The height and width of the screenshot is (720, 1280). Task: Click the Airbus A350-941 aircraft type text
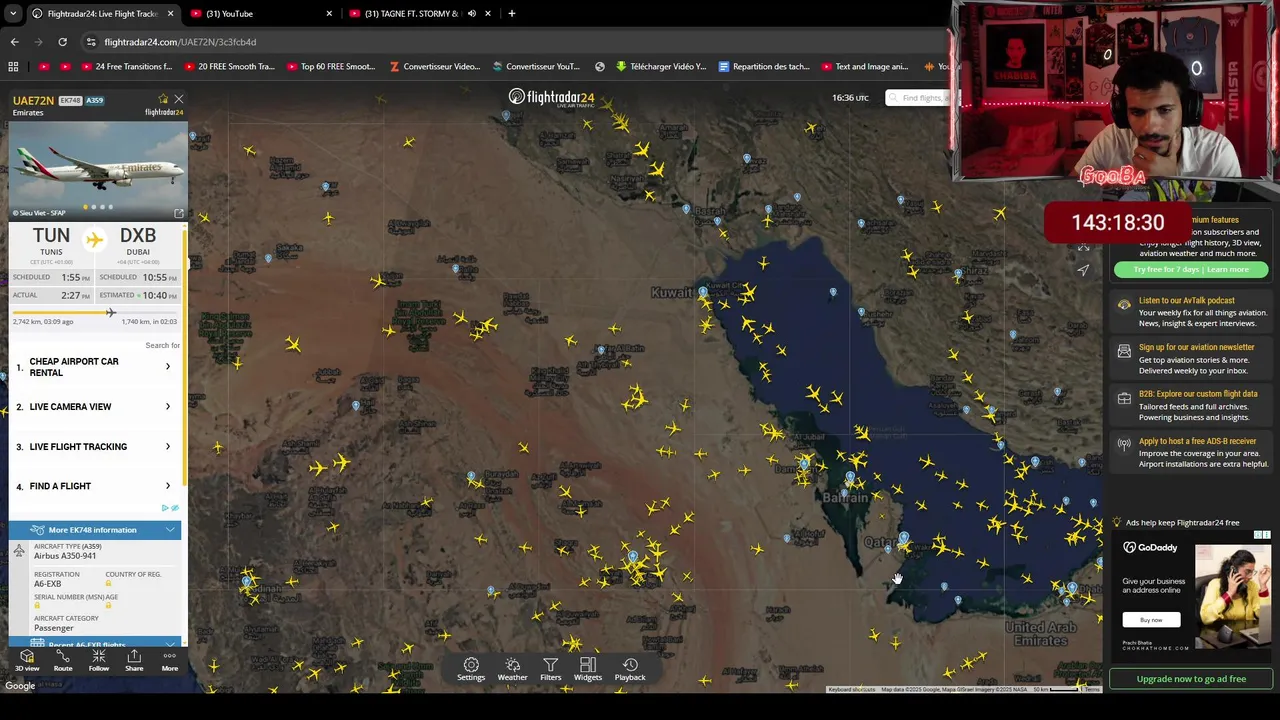click(65, 556)
